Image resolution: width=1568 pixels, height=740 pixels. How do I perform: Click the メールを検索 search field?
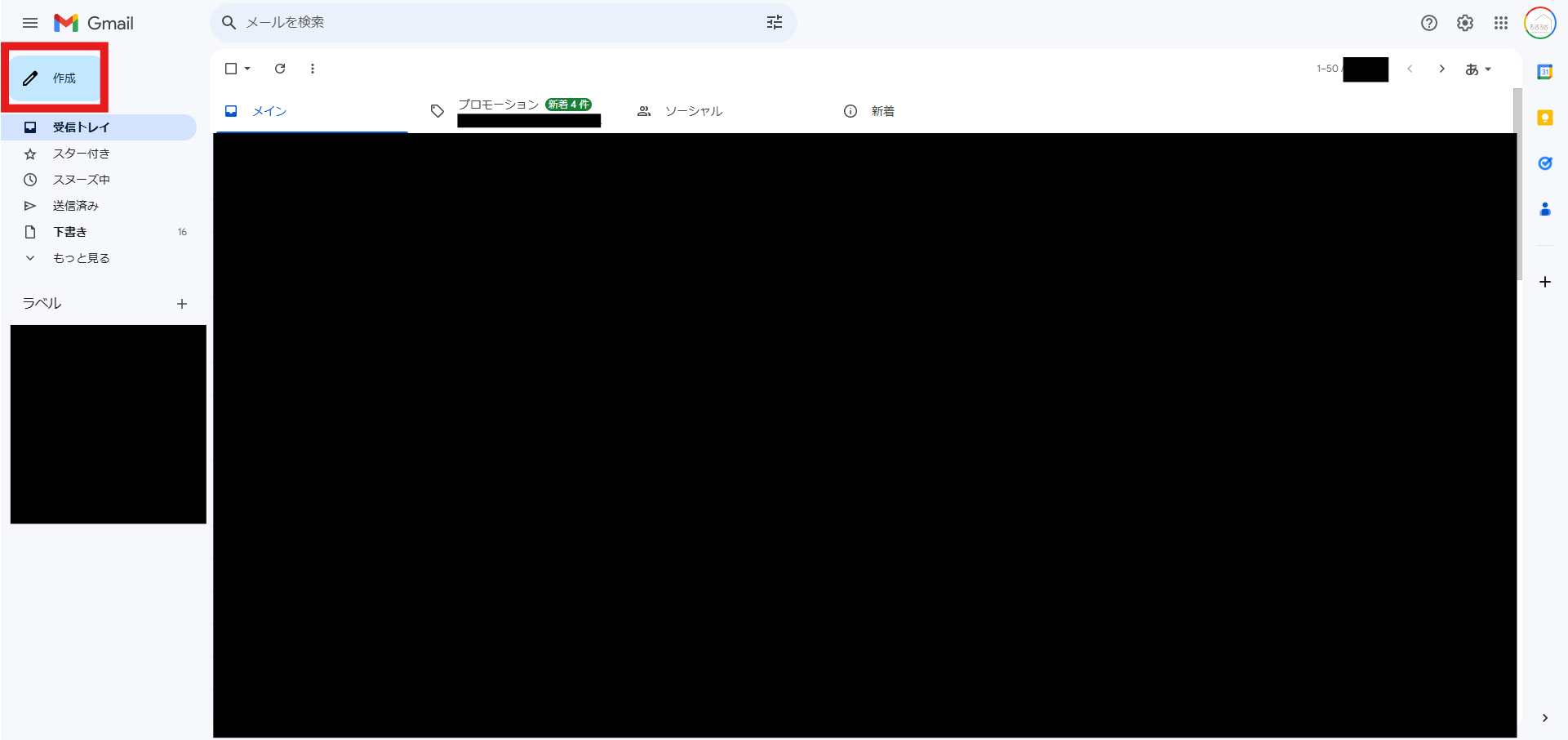click(x=504, y=23)
